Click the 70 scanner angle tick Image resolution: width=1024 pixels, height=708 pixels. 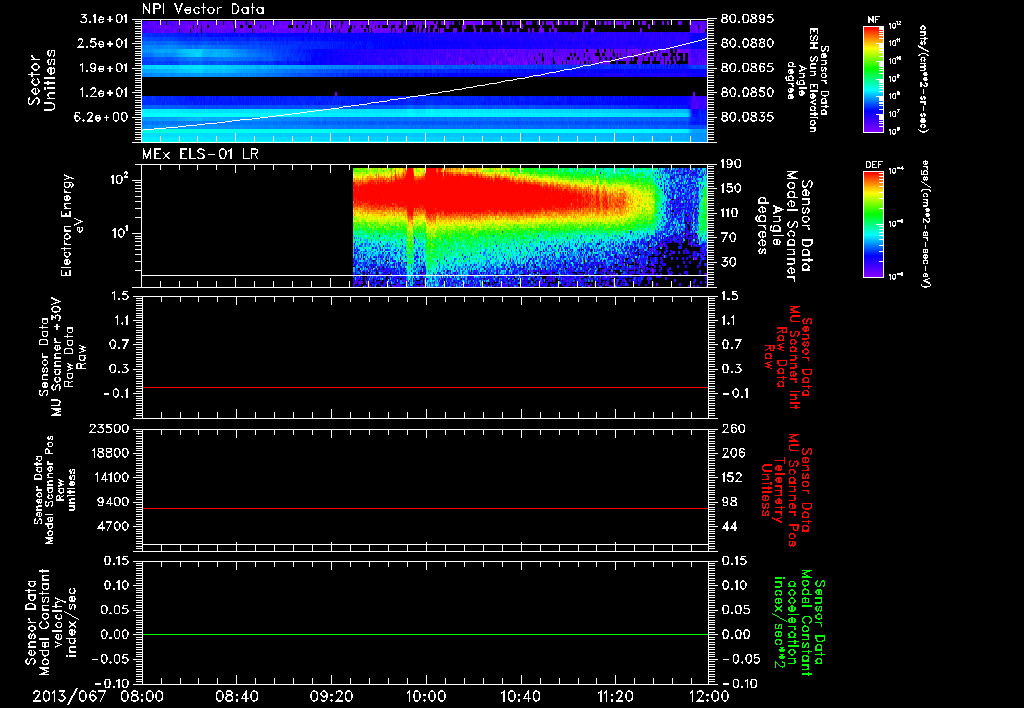729,238
